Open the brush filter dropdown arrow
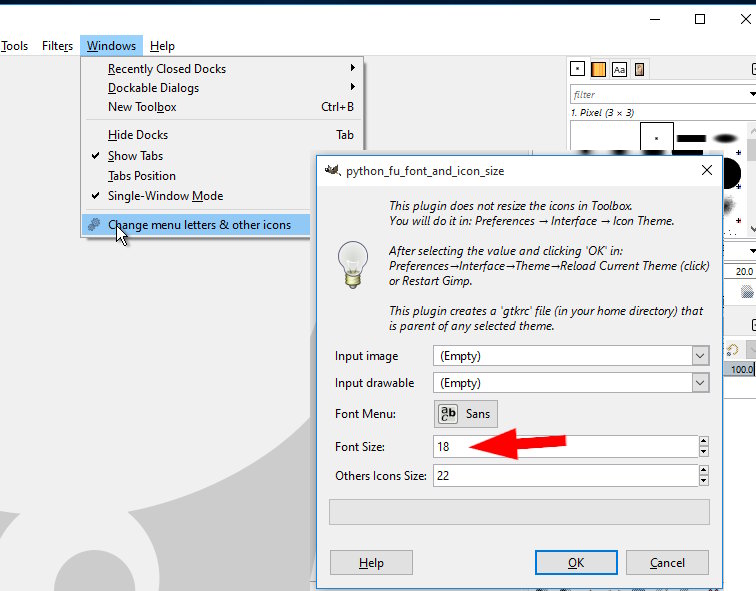The image size is (756, 591). (752, 94)
